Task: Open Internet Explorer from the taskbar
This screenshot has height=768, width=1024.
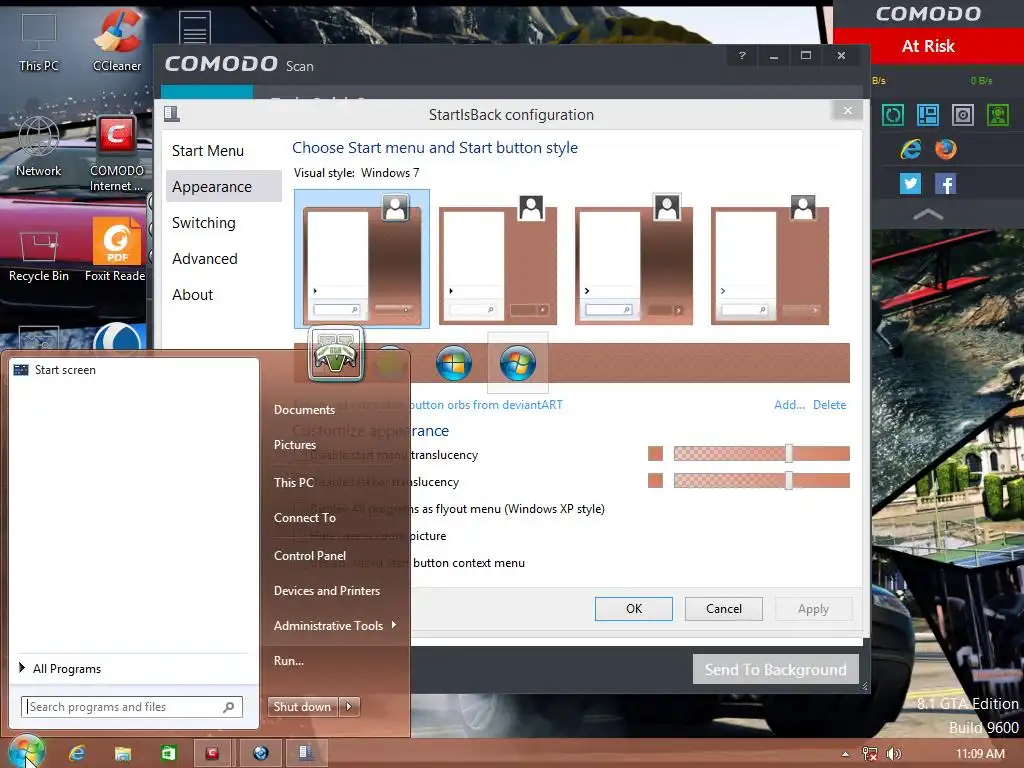Action: pos(76,753)
